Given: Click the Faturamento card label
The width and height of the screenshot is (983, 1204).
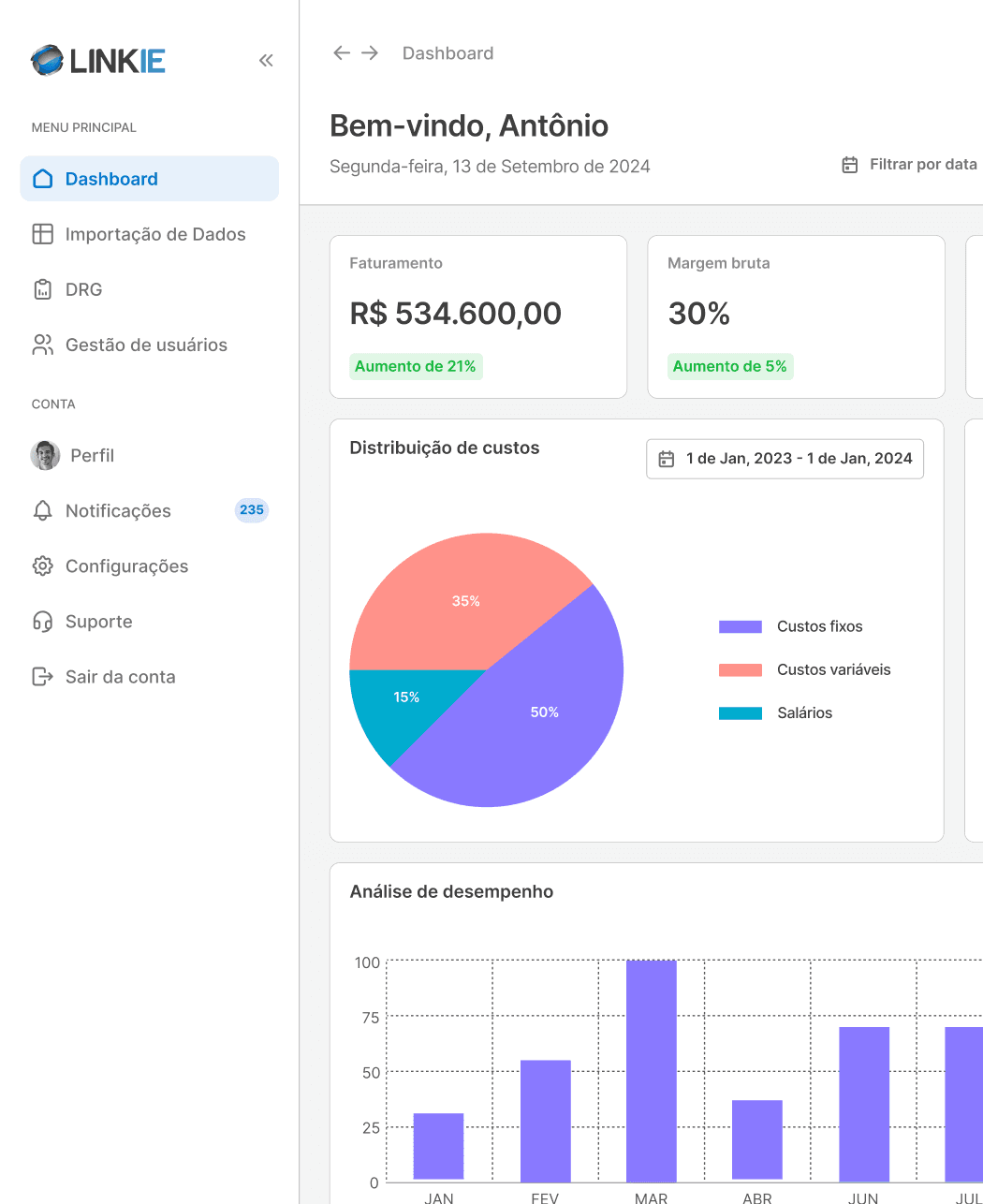Looking at the screenshot, I should click(x=396, y=263).
